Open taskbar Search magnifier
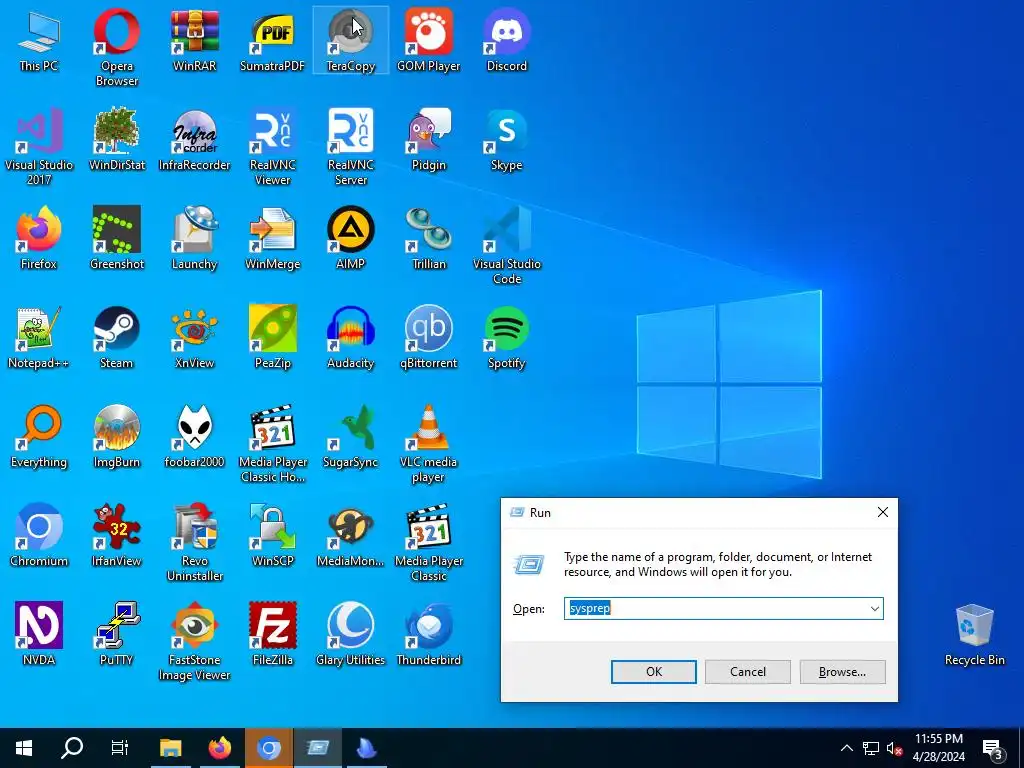The height and width of the screenshot is (768, 1024). click(x=72, y=748)
